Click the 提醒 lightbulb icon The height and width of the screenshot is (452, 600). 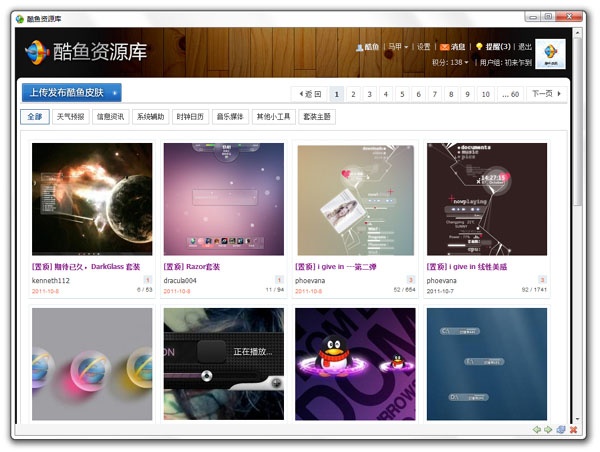point(479,47)
